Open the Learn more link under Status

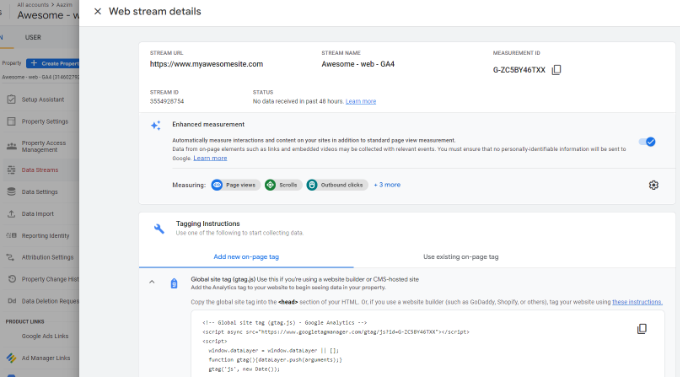point(361,102)
